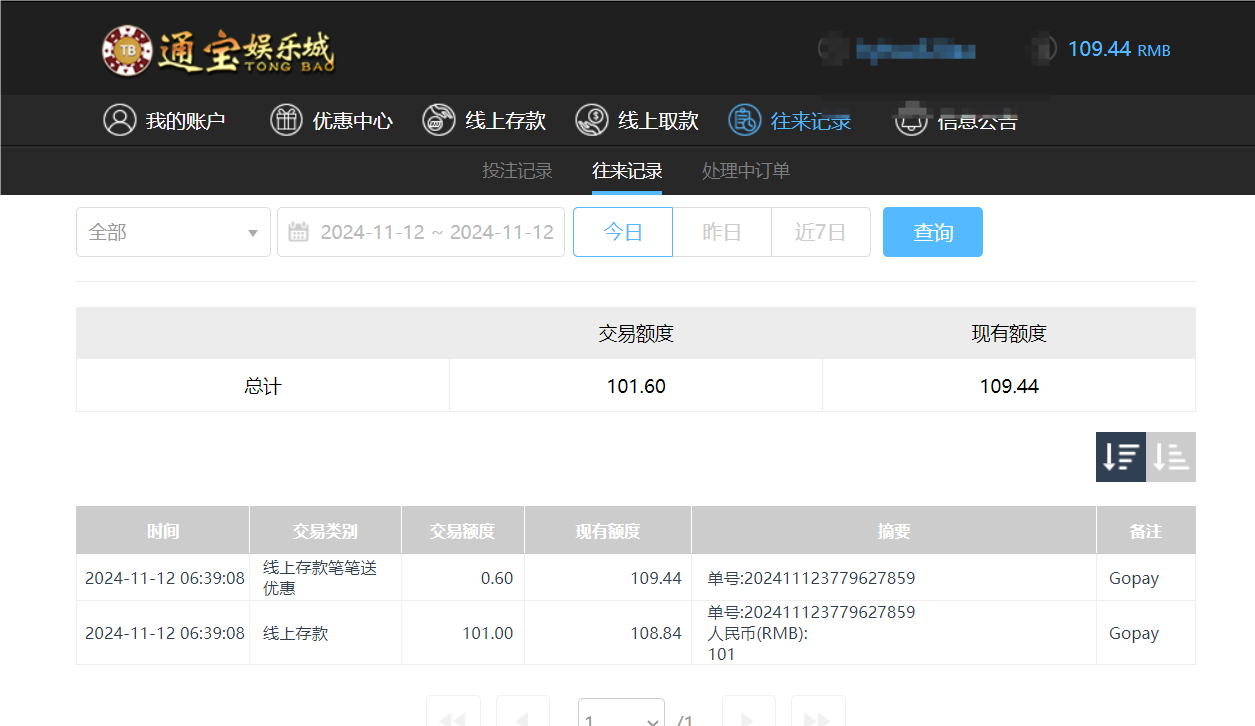1255x726 pixels.
Task: Enable the 昨日 yesterday filter
Action: click(721, 231)
